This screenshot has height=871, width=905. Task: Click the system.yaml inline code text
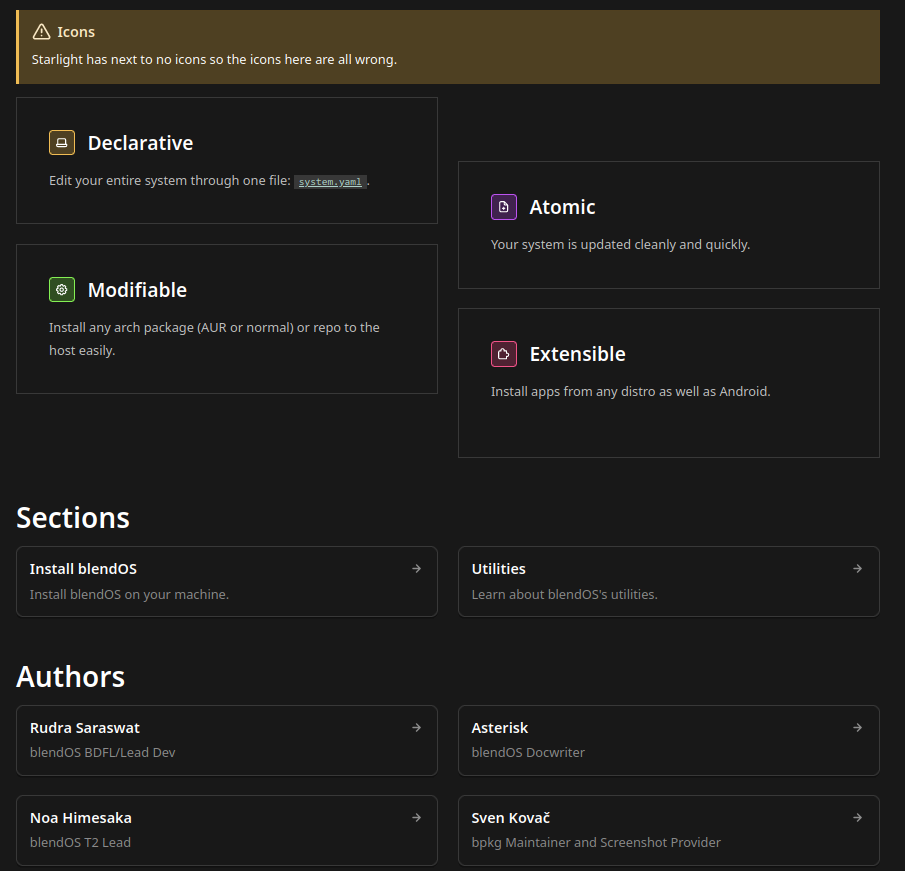(x=330, y=182)
